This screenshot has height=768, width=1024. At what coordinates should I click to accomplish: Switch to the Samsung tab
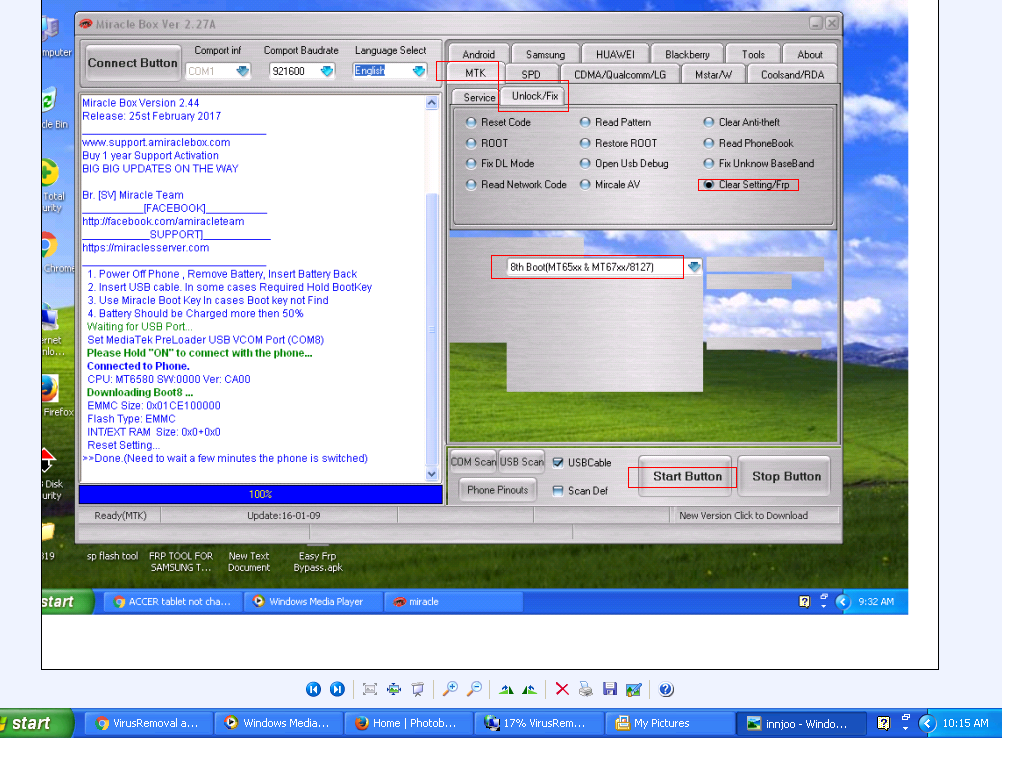pyautogui.click(x=545, y=54)
